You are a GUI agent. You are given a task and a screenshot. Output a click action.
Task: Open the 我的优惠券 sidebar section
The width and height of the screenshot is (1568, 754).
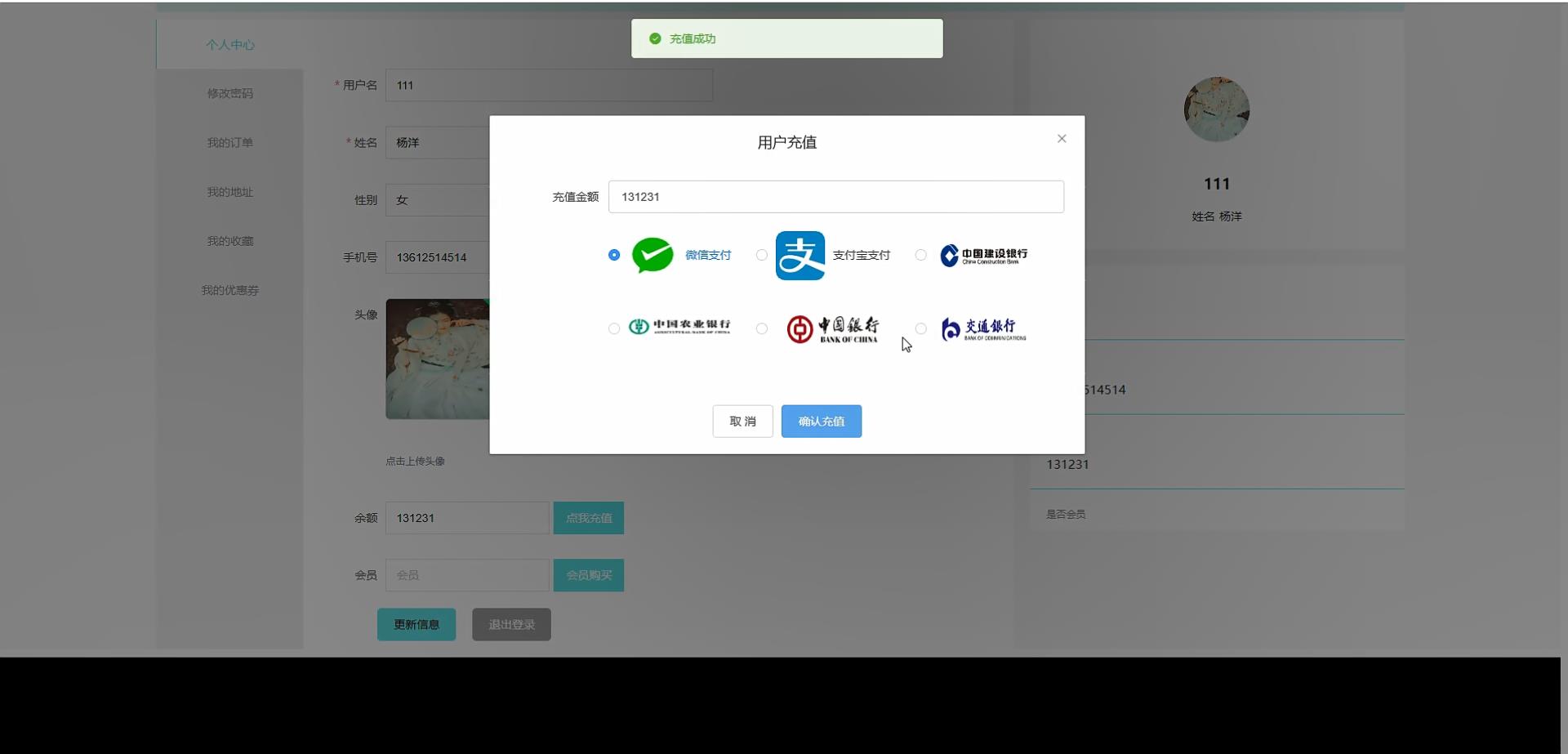pyautogui.click(x=229, y=289)
